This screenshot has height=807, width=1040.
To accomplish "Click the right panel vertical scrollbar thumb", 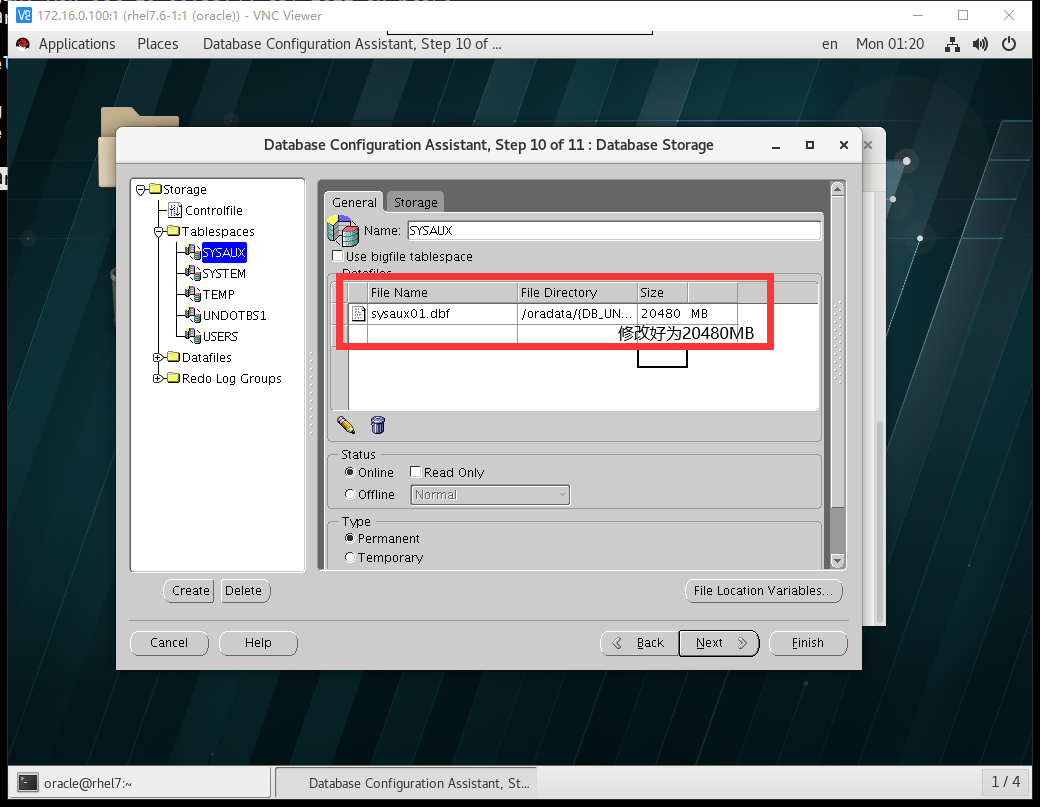I will click(x=838, y=351).
